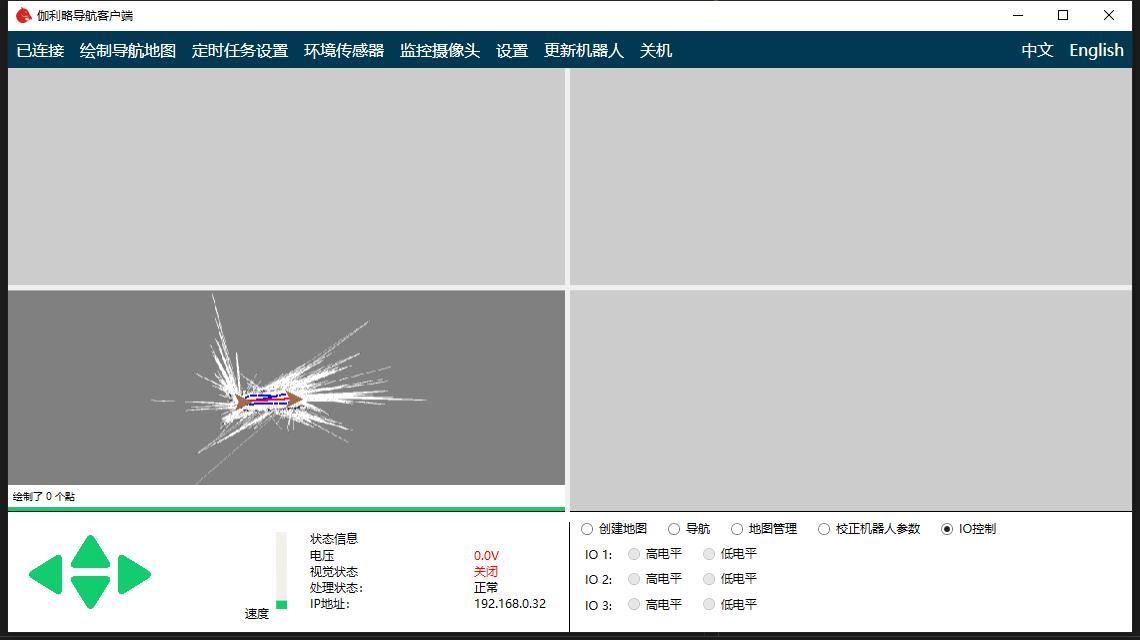
Task: Open the 环境传感器 menu item
Action: tap(344, 51)
